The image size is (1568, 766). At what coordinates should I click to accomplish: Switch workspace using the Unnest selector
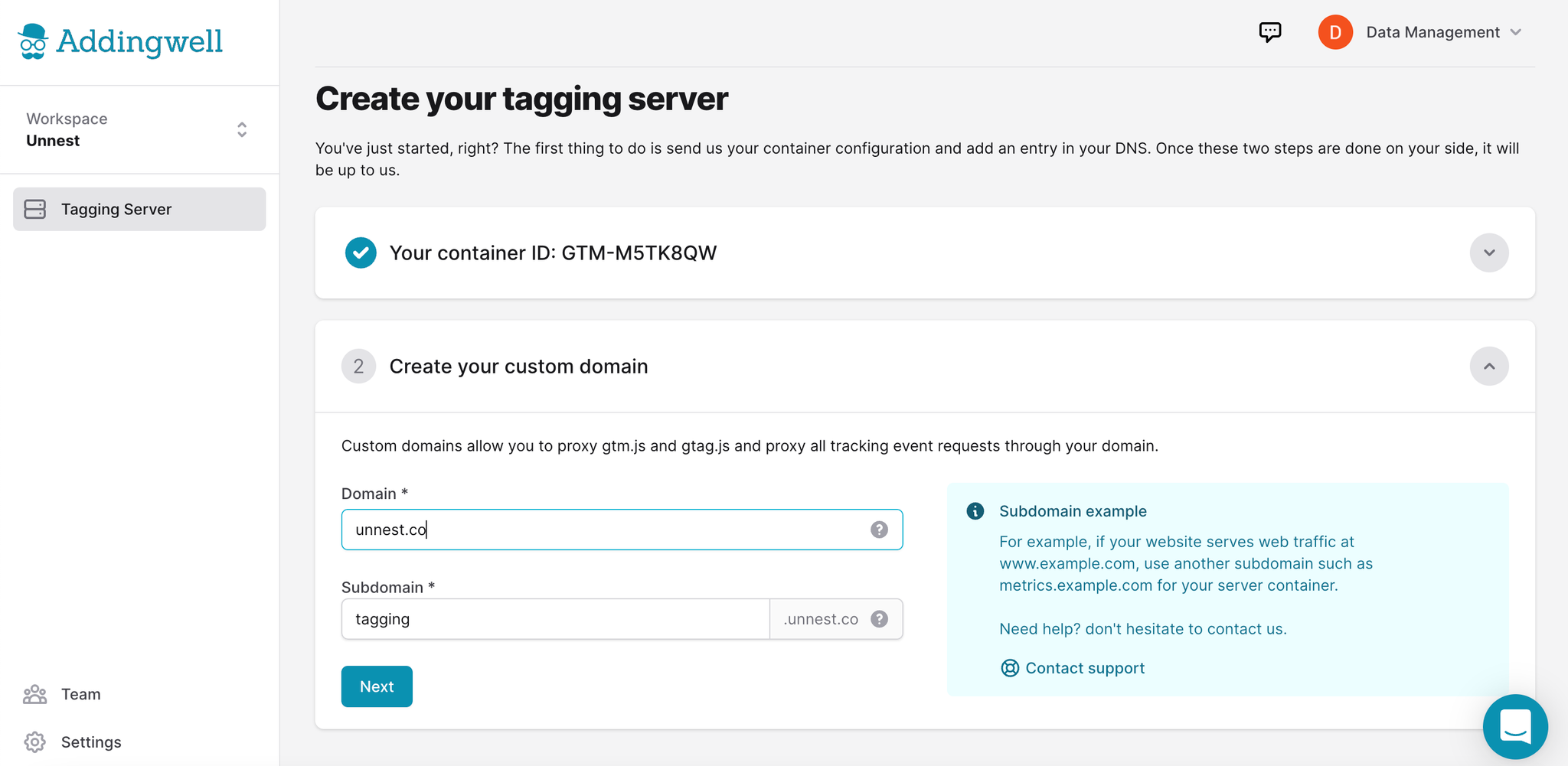tap(139, 129)
